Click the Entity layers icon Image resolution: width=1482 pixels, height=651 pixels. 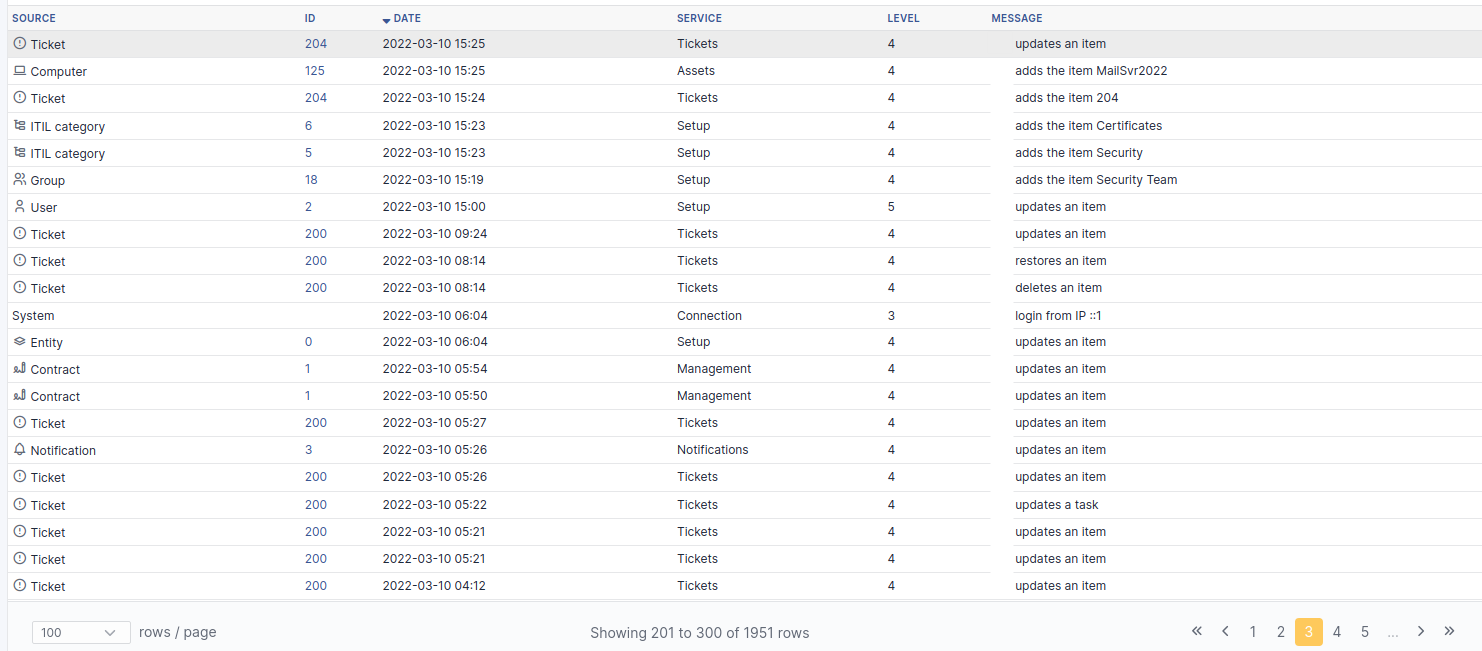[19, 342]
